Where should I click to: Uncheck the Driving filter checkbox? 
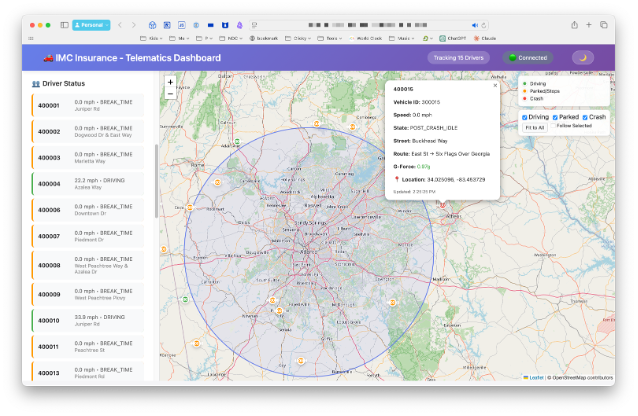tap(524, 117)
